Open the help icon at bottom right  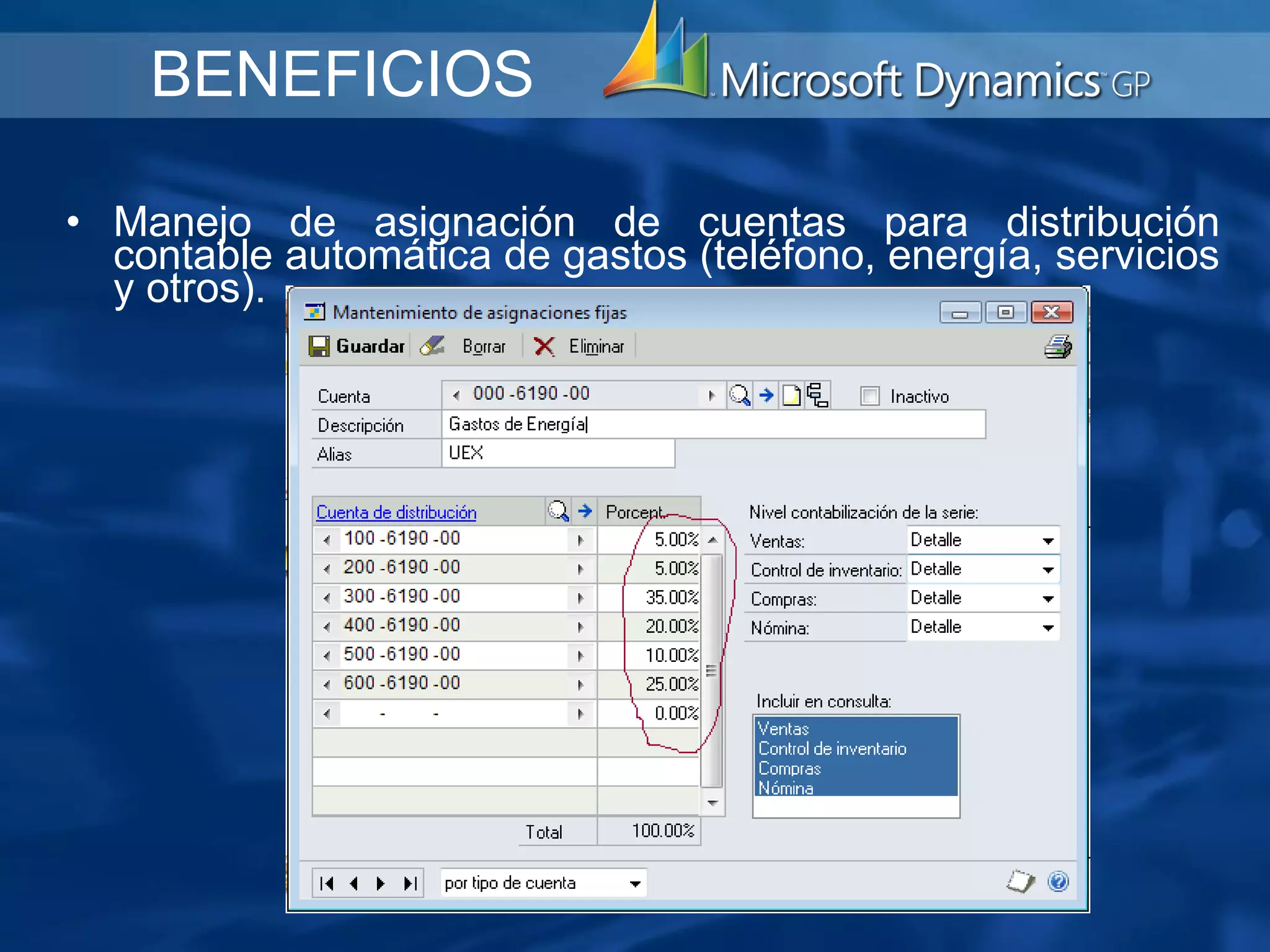(x=1058, y=881)
